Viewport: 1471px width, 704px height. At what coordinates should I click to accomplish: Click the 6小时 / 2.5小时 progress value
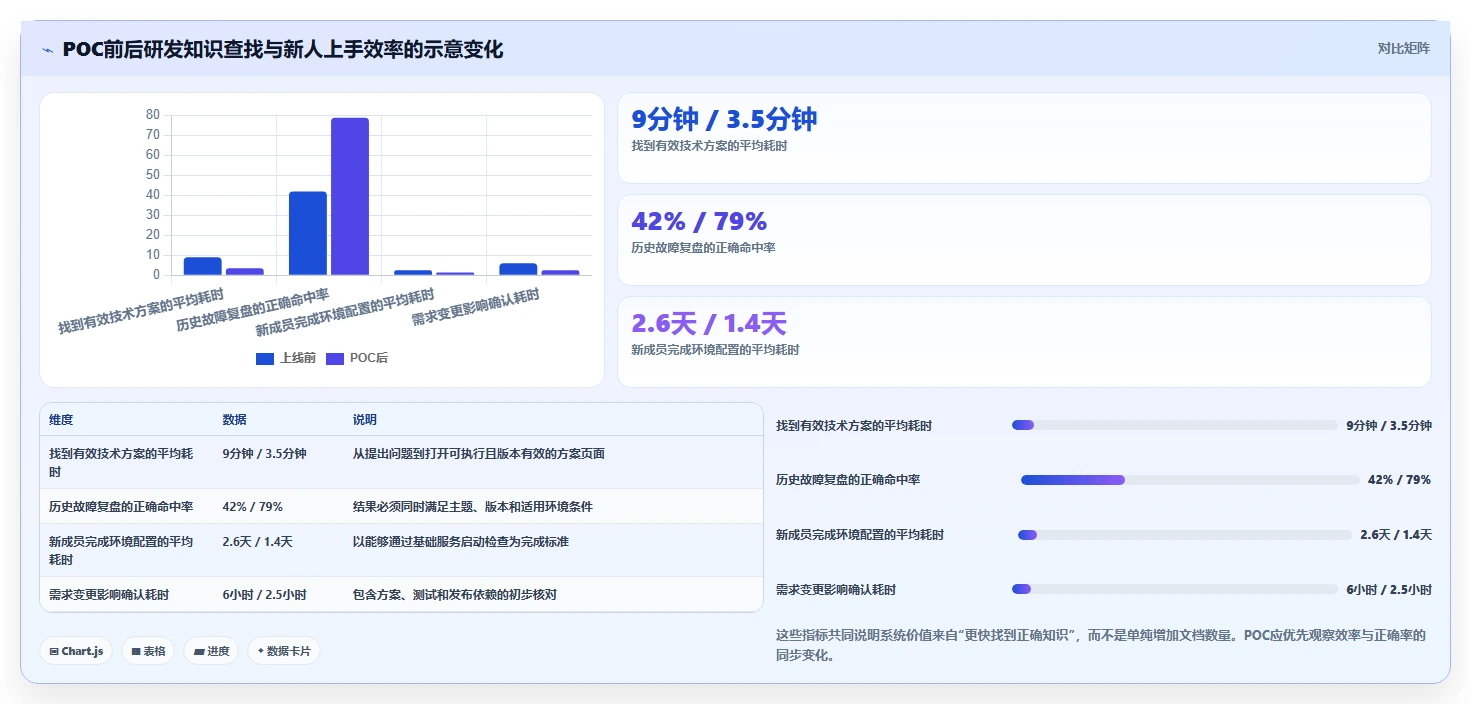[x=1389, y=590]
